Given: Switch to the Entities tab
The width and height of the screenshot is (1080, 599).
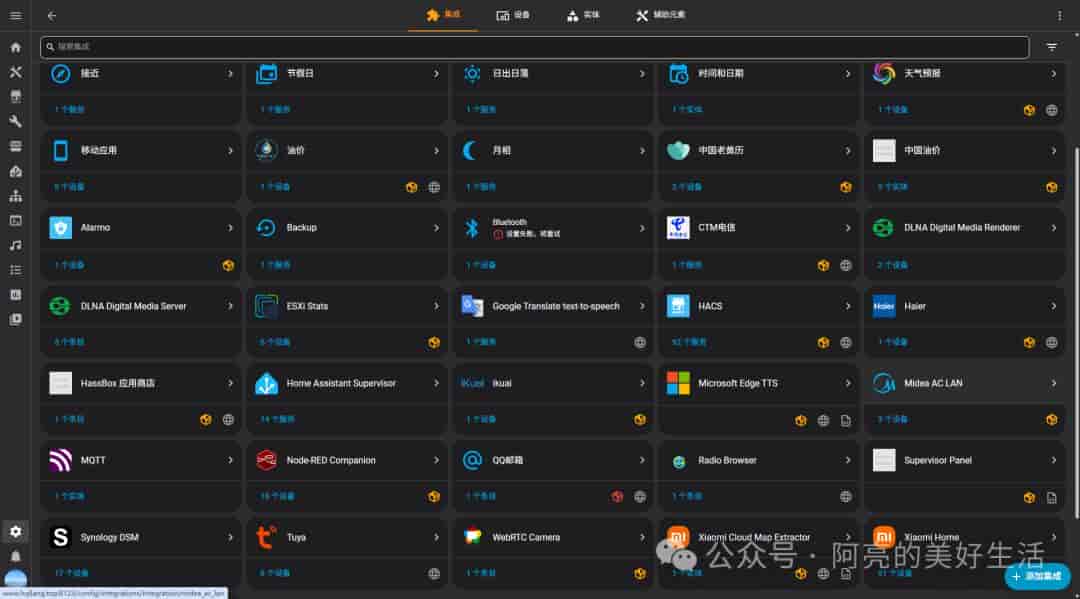Looking at the screenshot, I should 583,15.
